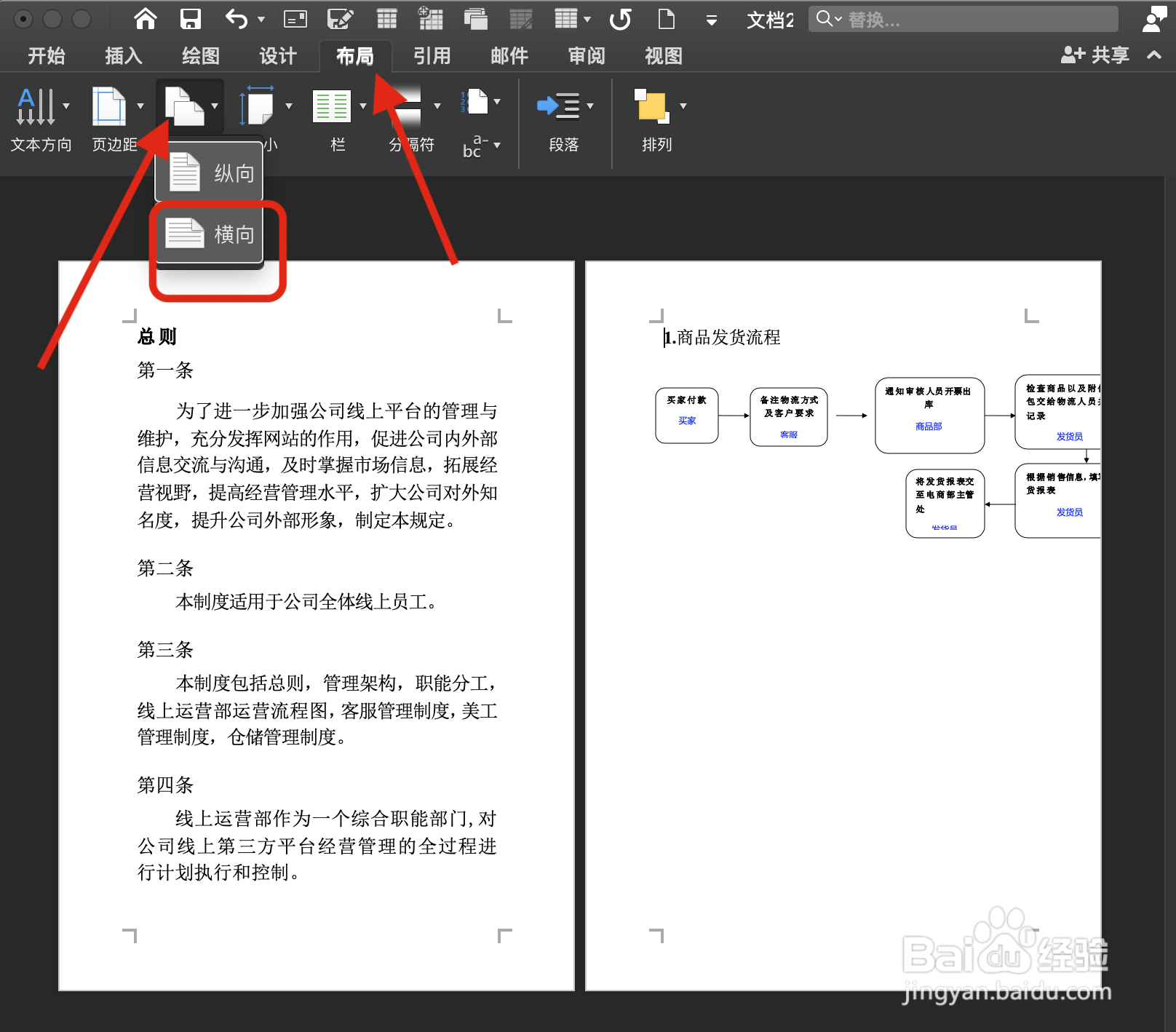Open search options magnifier dropdown

[829, 19]
